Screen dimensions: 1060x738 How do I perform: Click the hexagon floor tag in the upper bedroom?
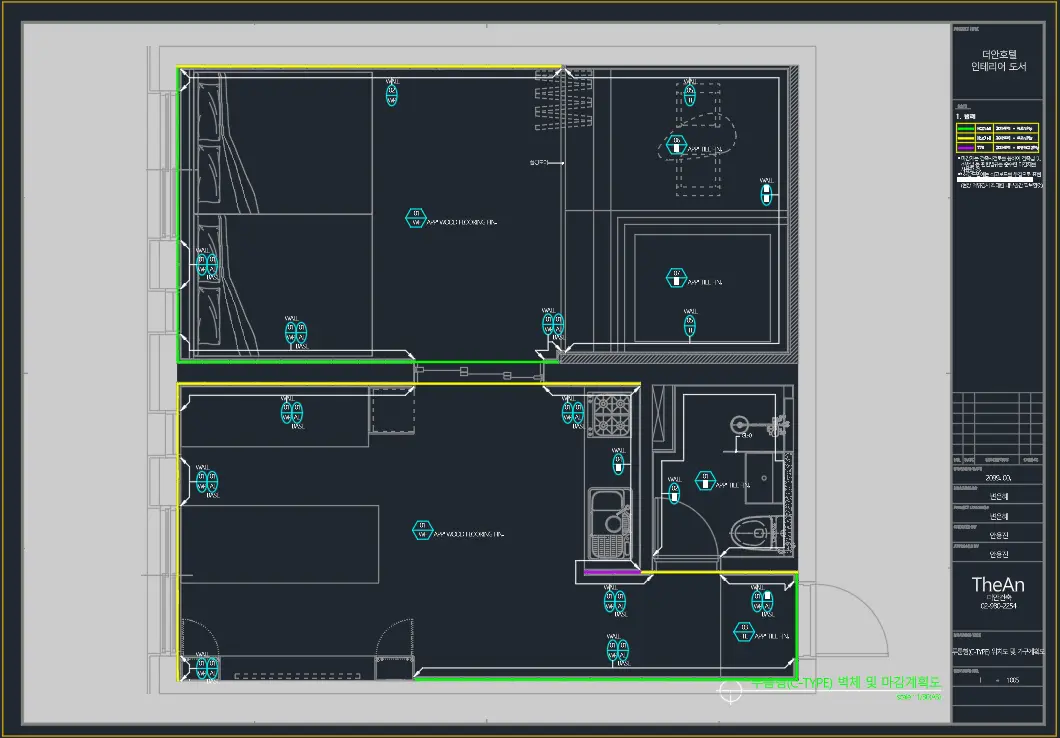(416, 218)
